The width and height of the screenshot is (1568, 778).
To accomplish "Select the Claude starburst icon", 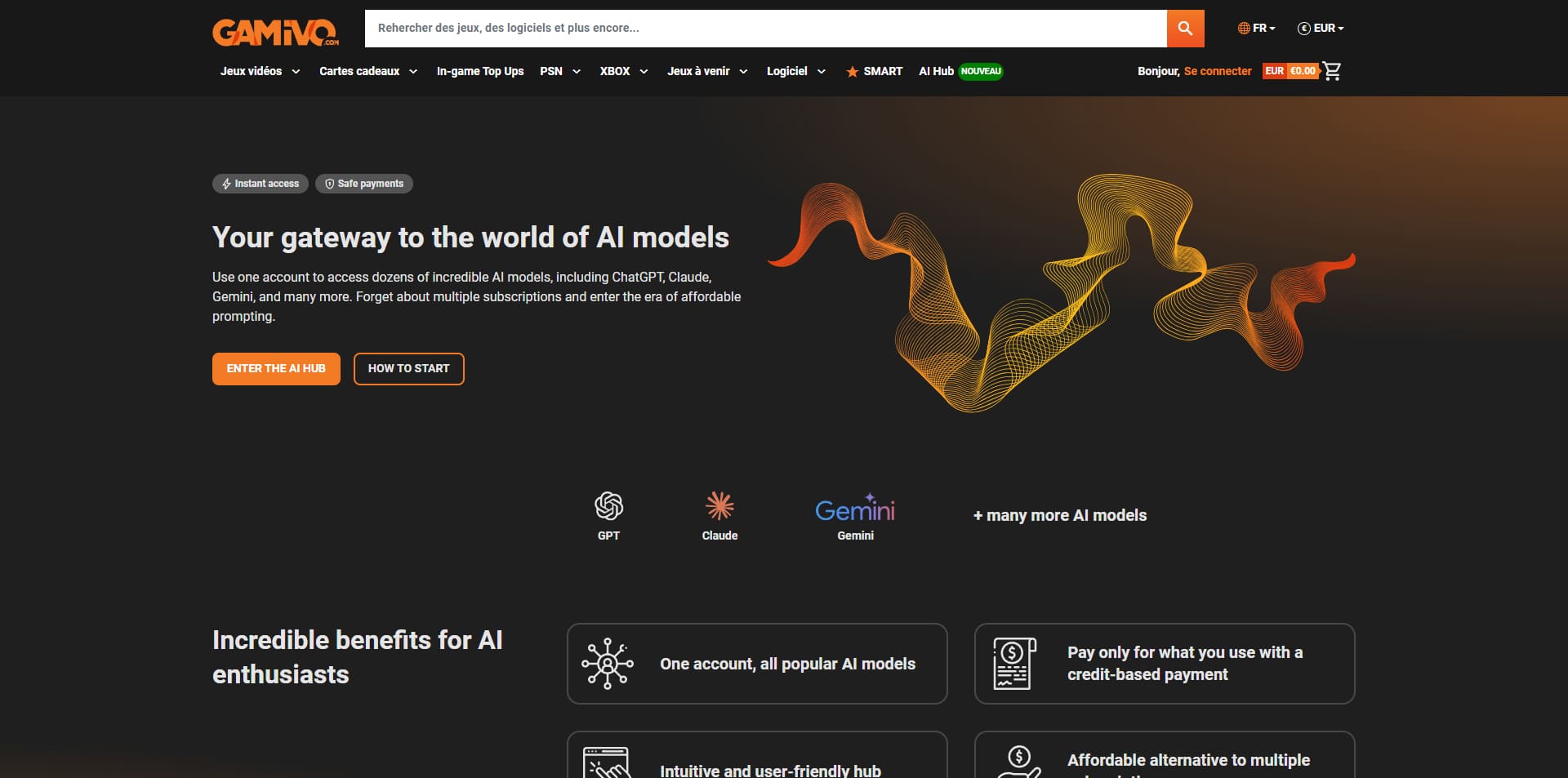I will coord(719,506).
